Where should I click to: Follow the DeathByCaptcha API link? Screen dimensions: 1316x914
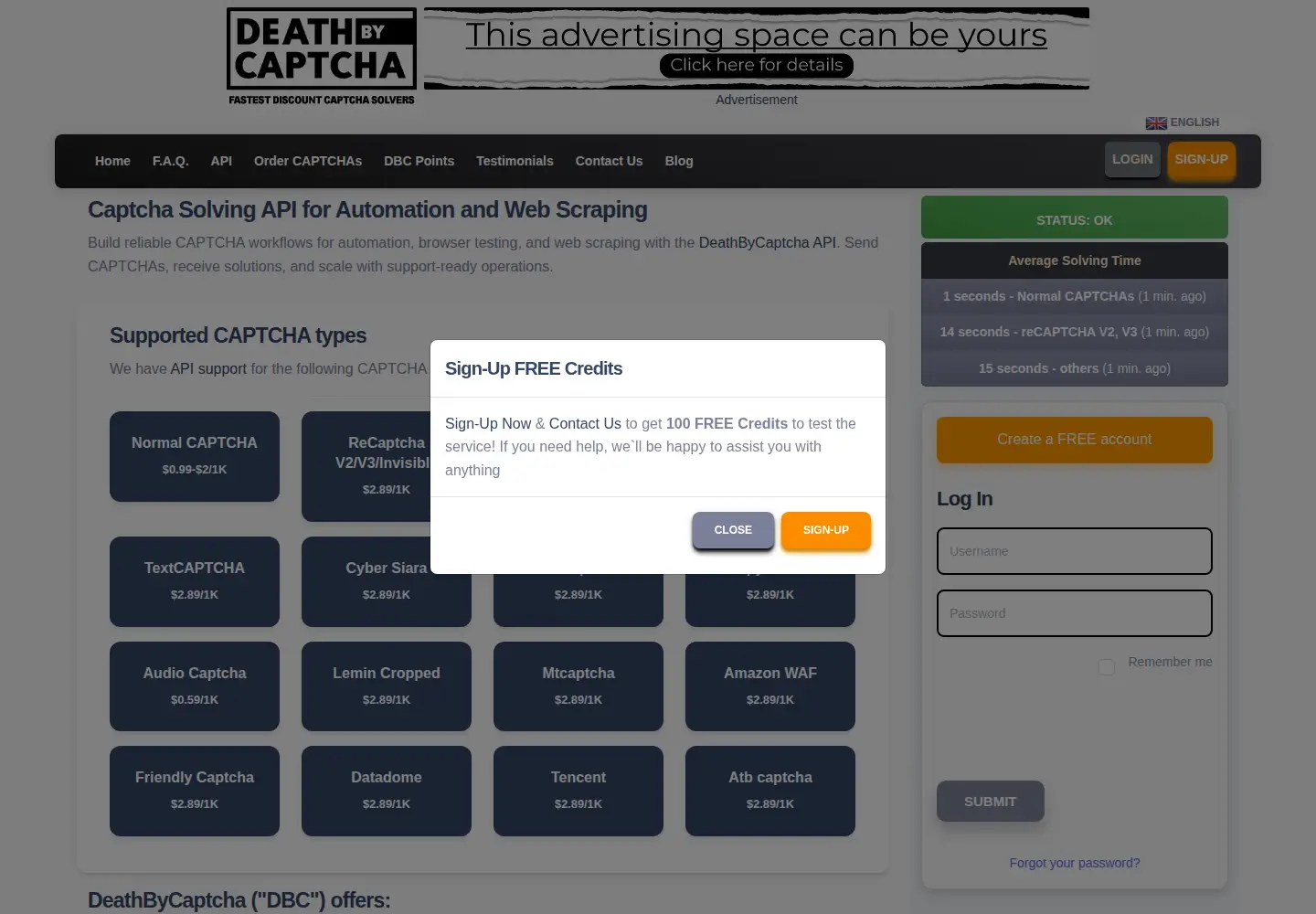point(768,242)
